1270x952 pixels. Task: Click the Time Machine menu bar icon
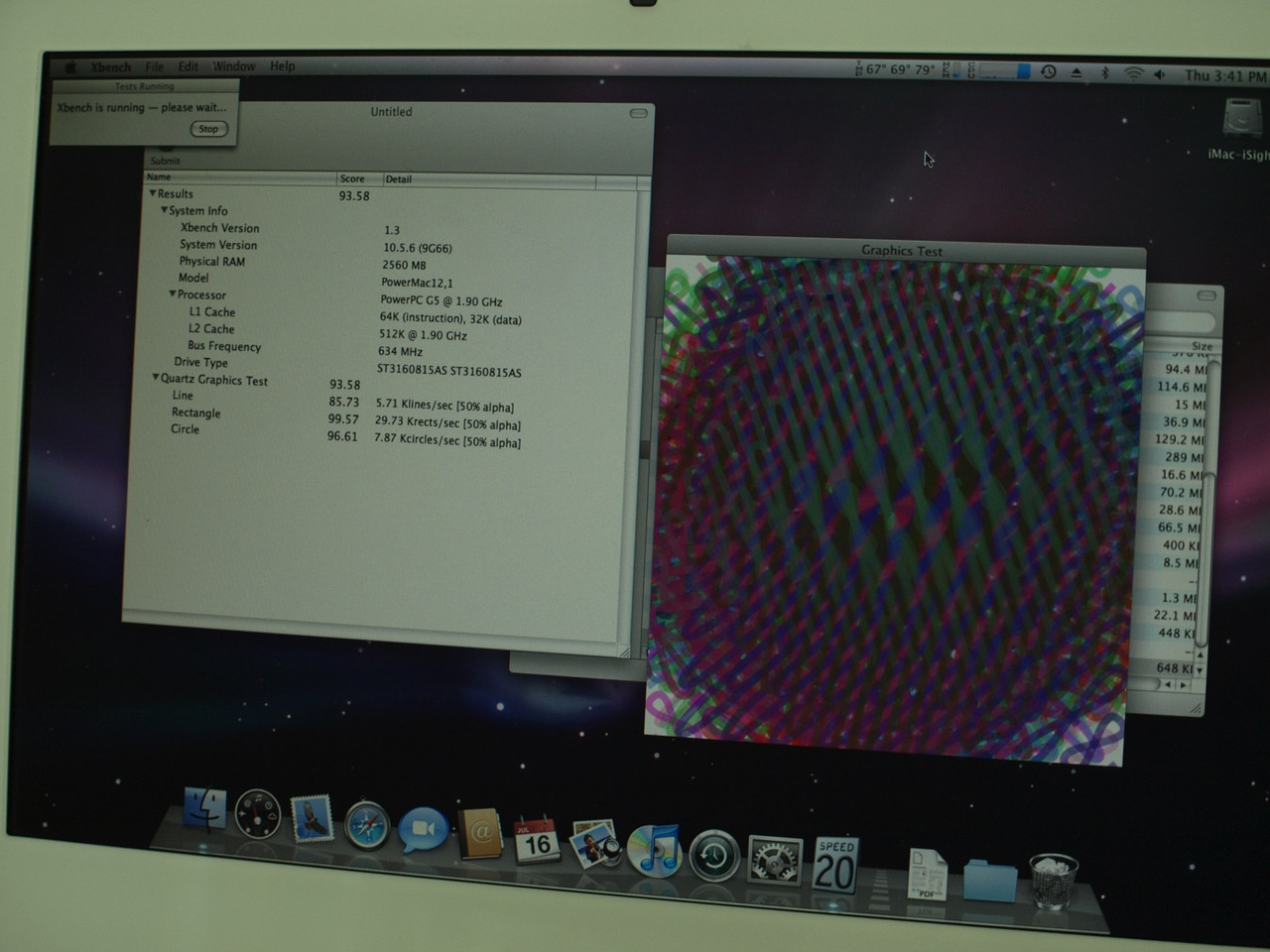[1049, 72]
